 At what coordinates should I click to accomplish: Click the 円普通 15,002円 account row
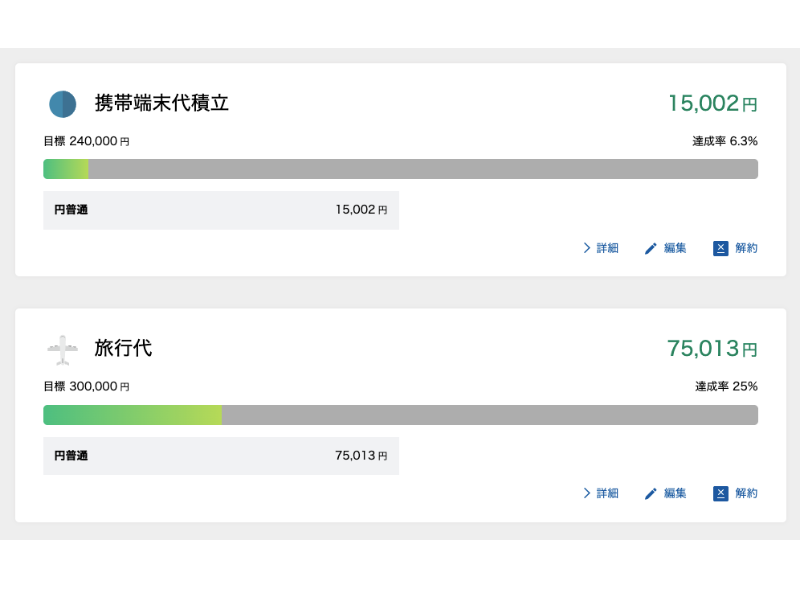pyautogui.click(x=221, y=210)
